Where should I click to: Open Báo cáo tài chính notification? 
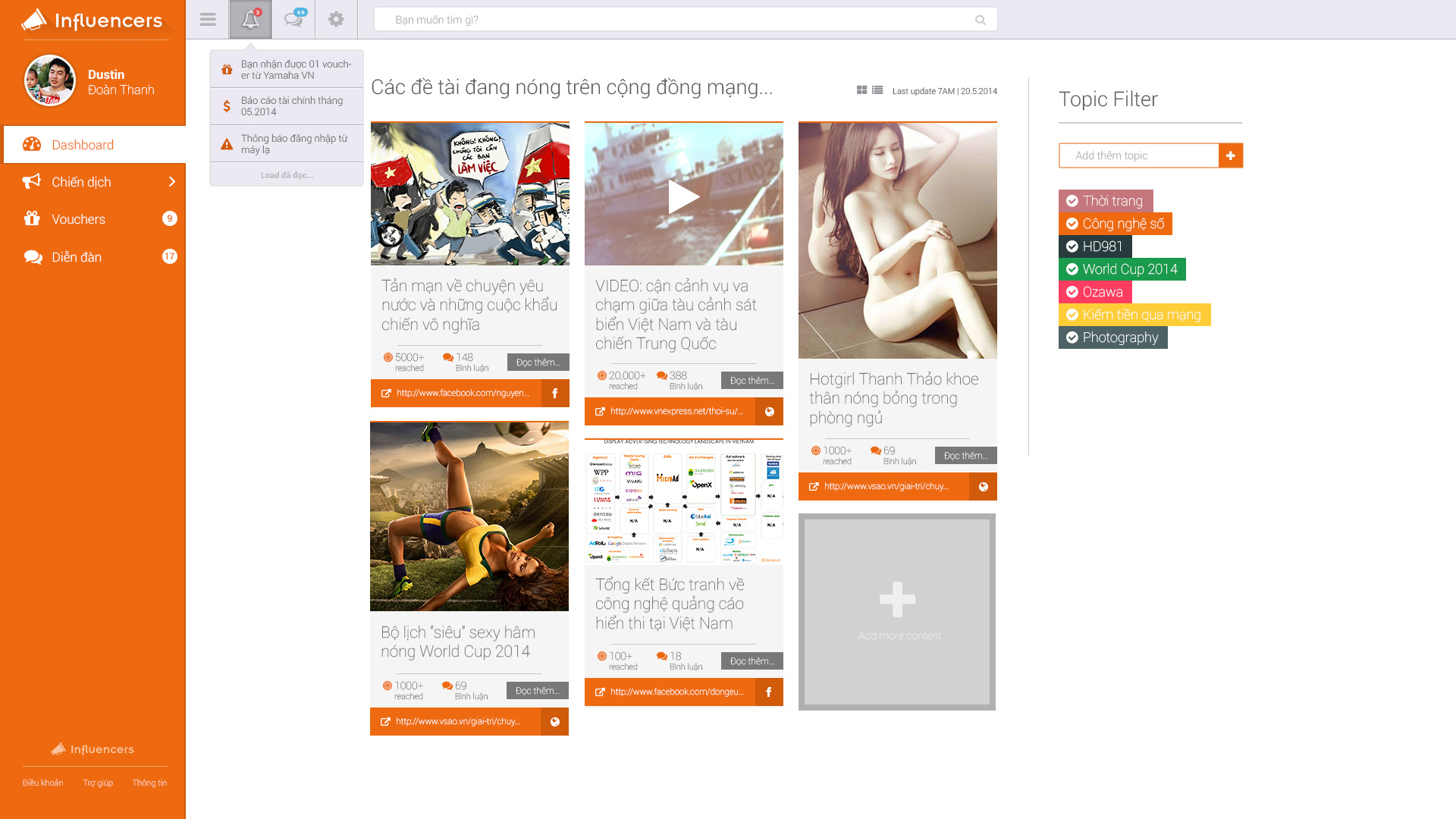click(x=287, y=106)
